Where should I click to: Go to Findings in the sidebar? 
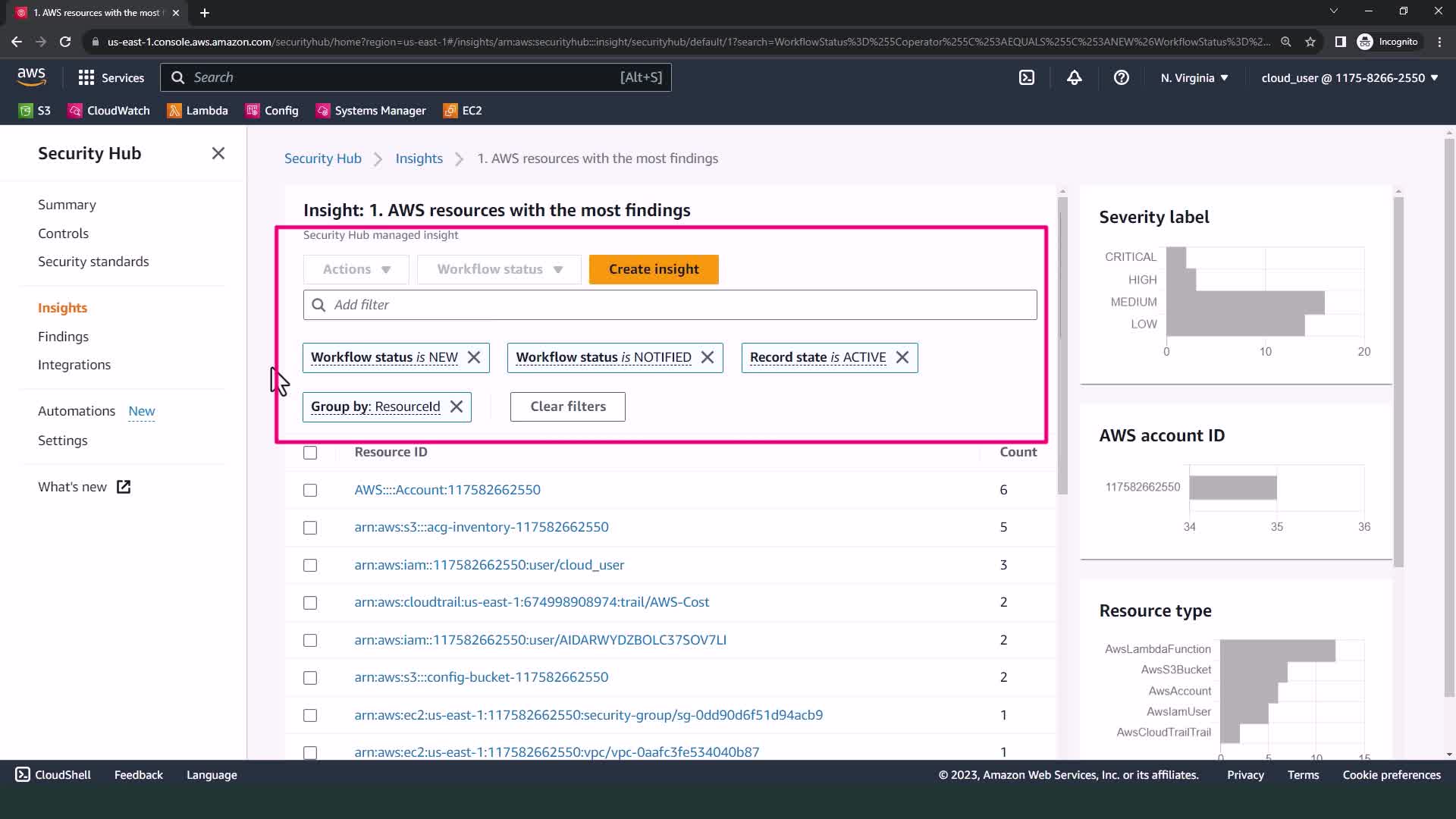63,336
